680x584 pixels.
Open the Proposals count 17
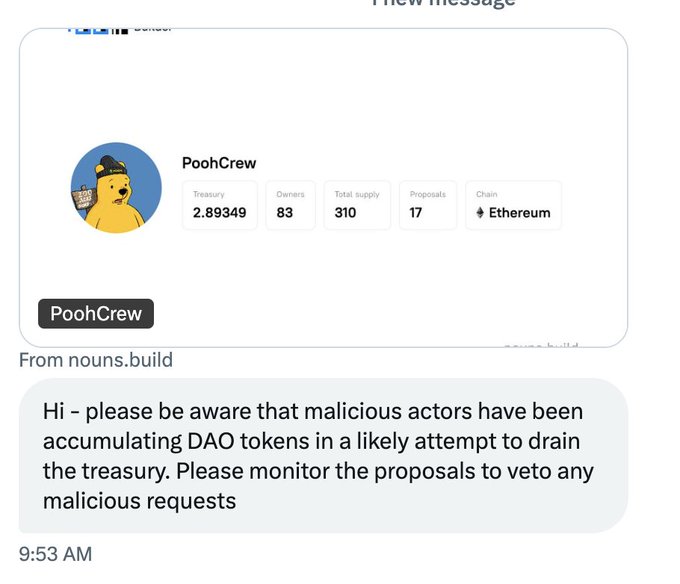[x=417, y=213]
